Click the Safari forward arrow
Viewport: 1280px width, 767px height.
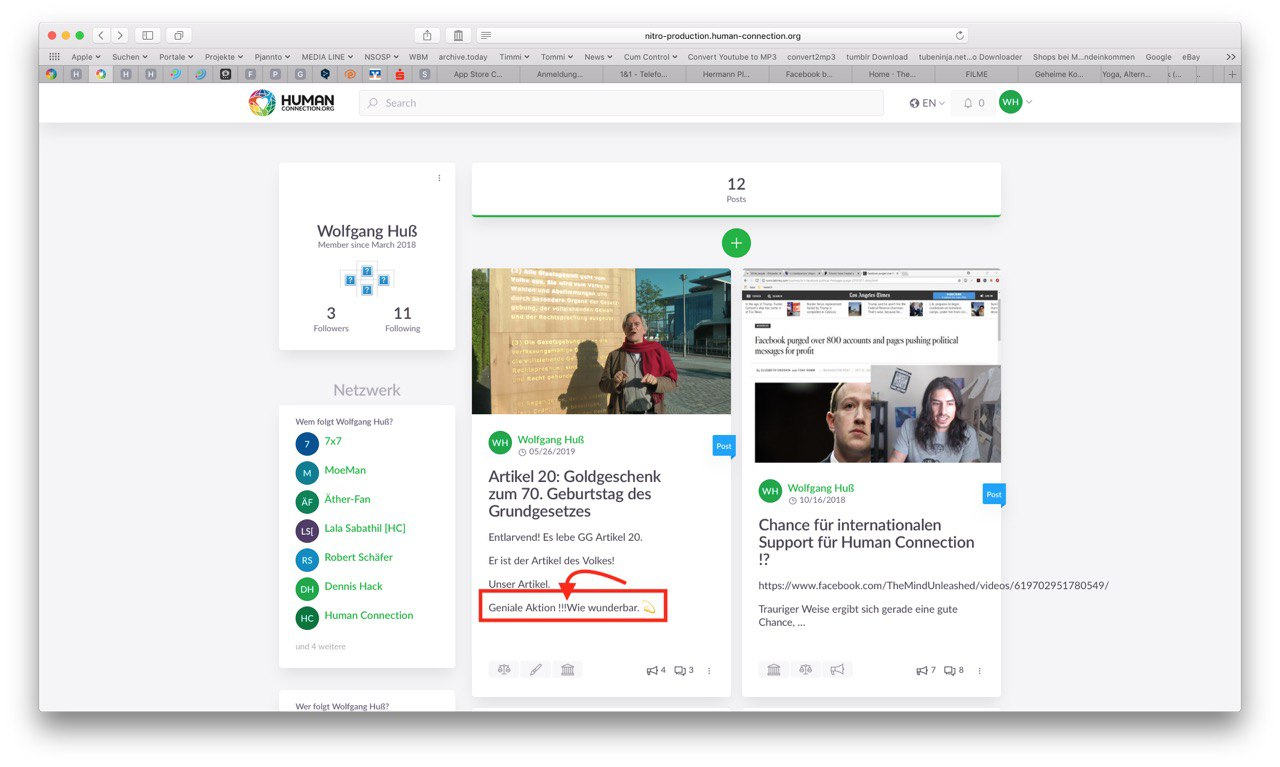pos(119,35)
